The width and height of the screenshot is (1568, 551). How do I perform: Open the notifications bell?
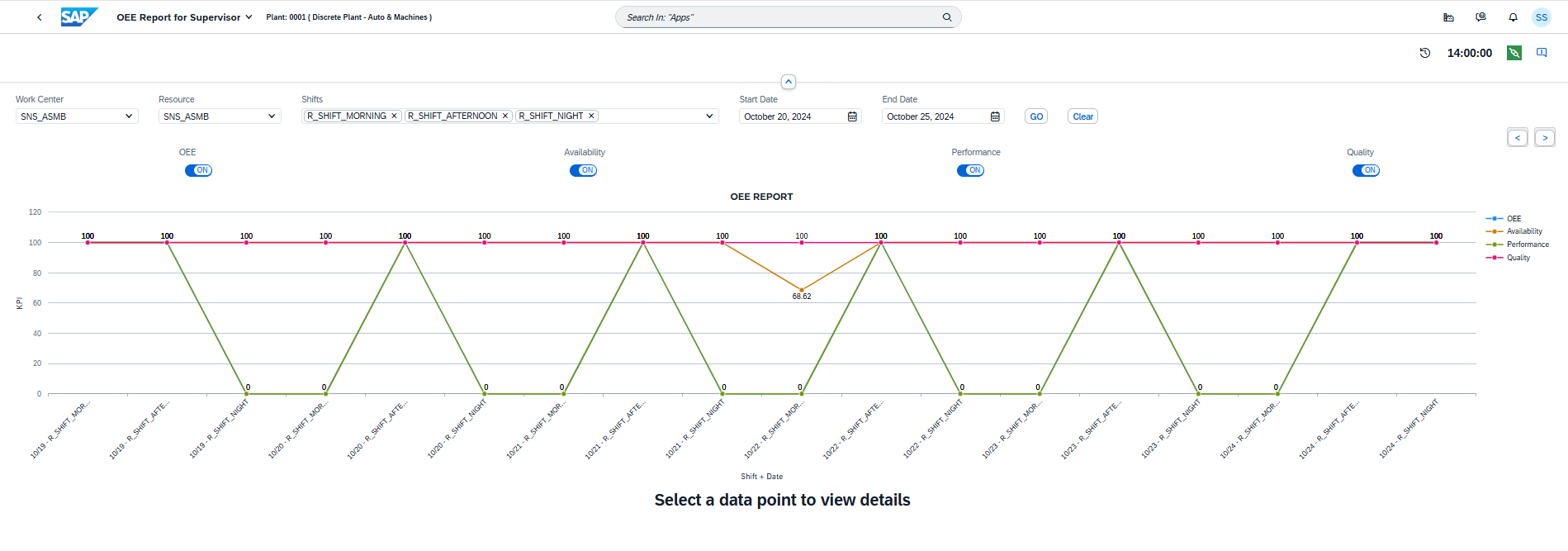1513,17
